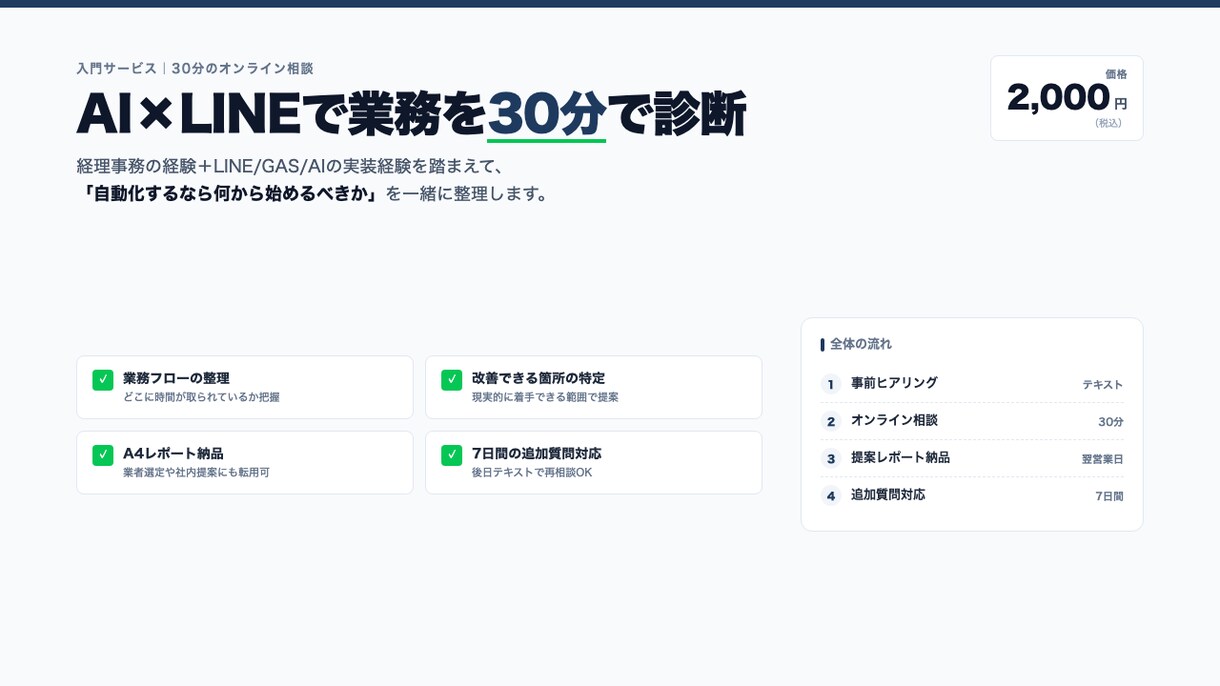Click the green checkmark beside 7日間の追加質問対応
The height and width of the screenshot is (686, 1220).
452,455
